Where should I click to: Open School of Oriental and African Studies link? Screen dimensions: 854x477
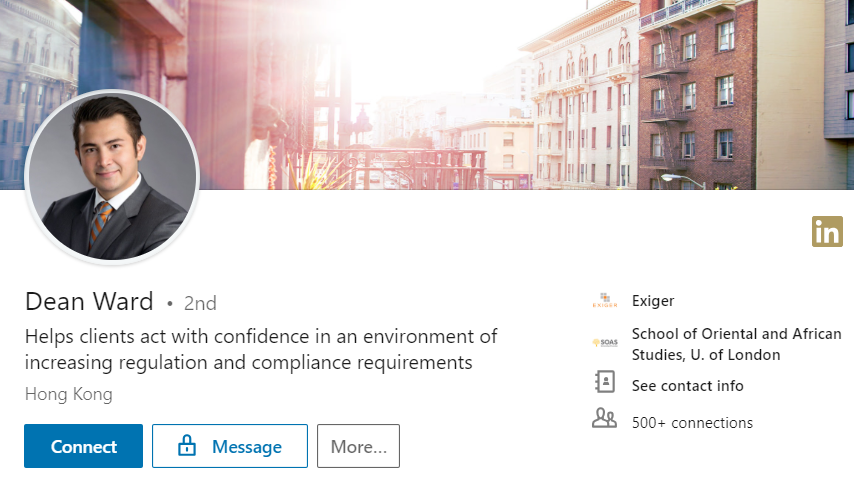736,344
